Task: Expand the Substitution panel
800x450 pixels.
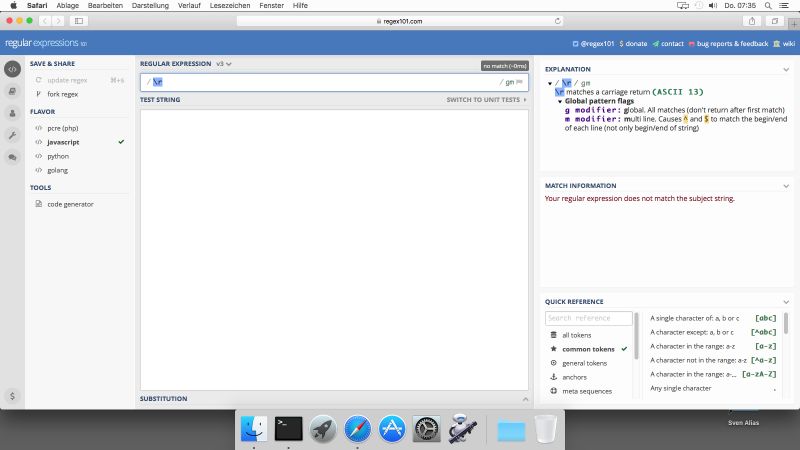Action: coord(526,399)
